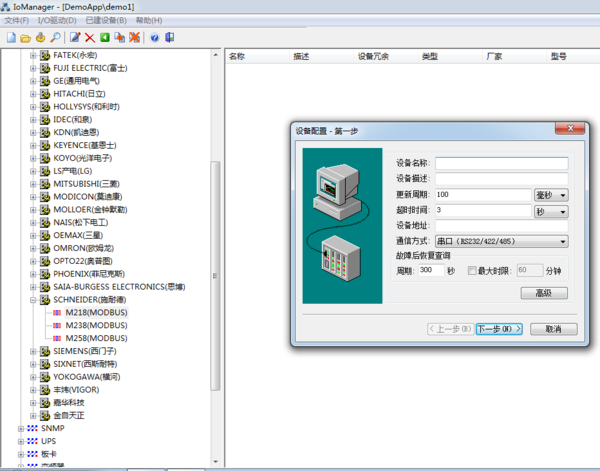
Task: Focus the 设备地址 input field
Action: pyautogui.click(x=502, y=226)
